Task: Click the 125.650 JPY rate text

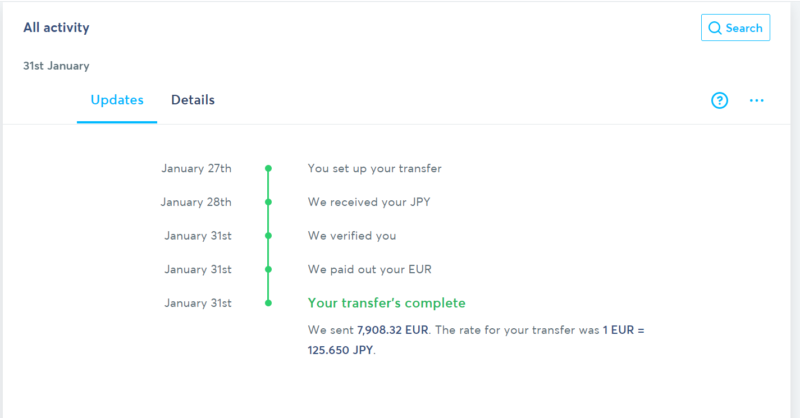Action: tap(340, 350)
